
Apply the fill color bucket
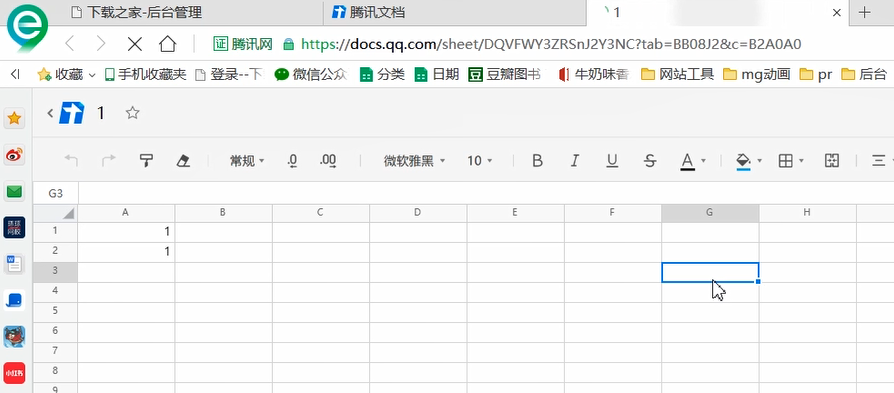point(743,161)
